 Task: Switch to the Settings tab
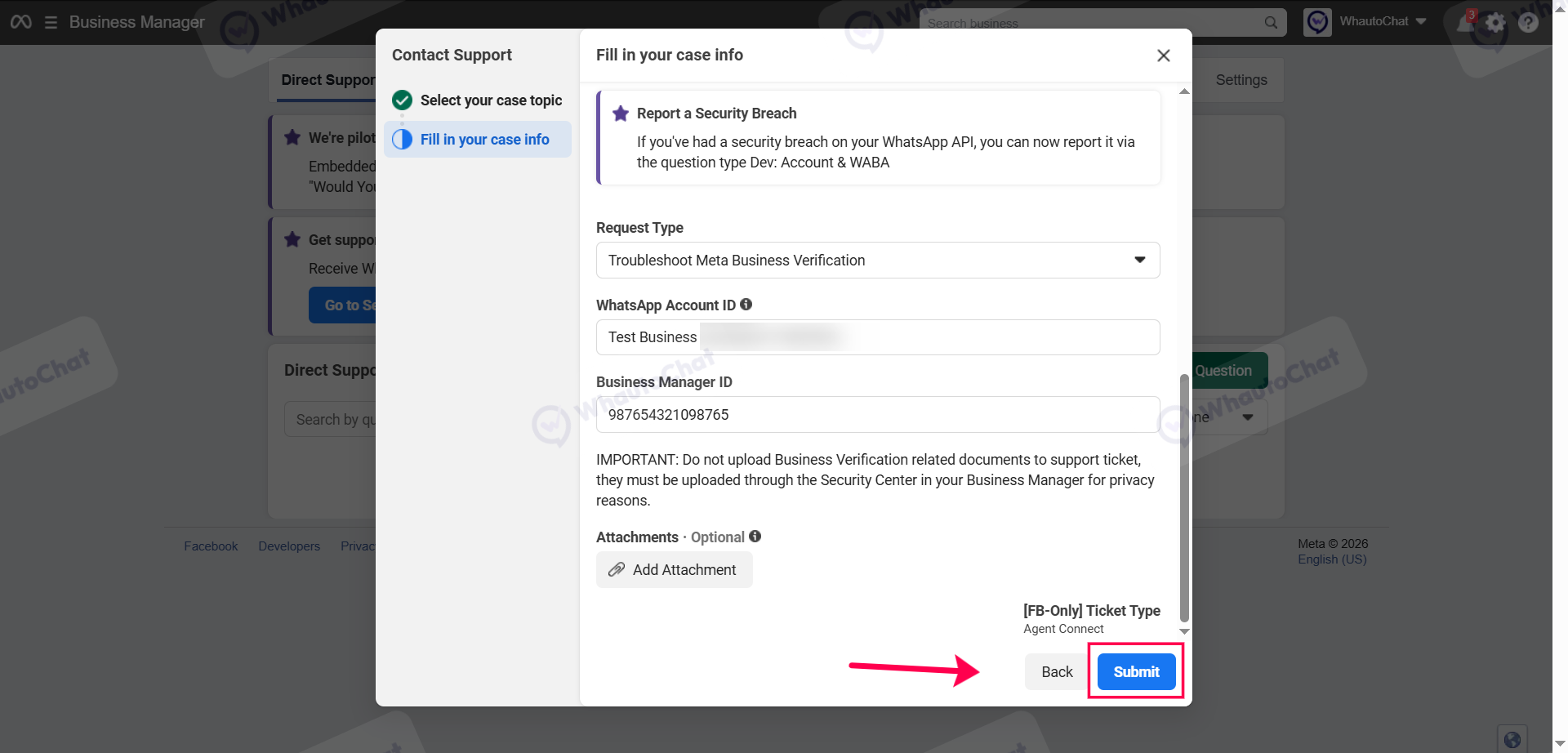(1241, 80)
